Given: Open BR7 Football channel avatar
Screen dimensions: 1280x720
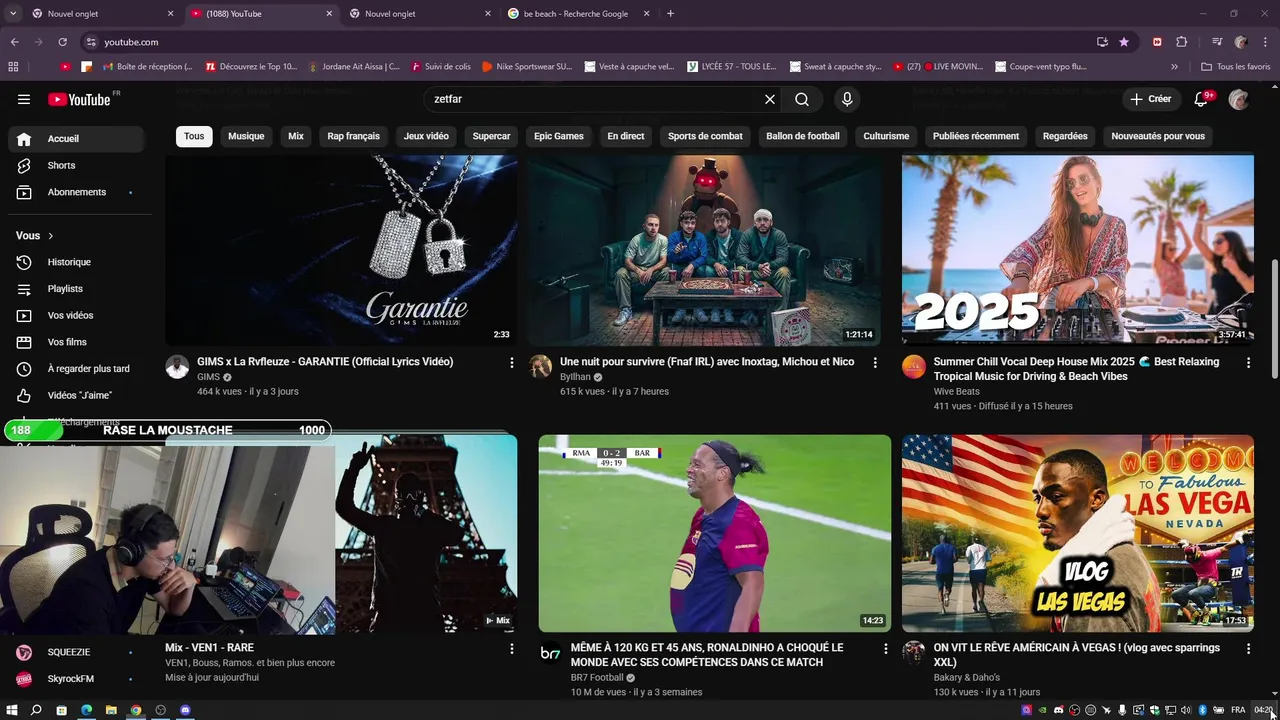Looking at the screenshot, I should click(x=550, y=652).
